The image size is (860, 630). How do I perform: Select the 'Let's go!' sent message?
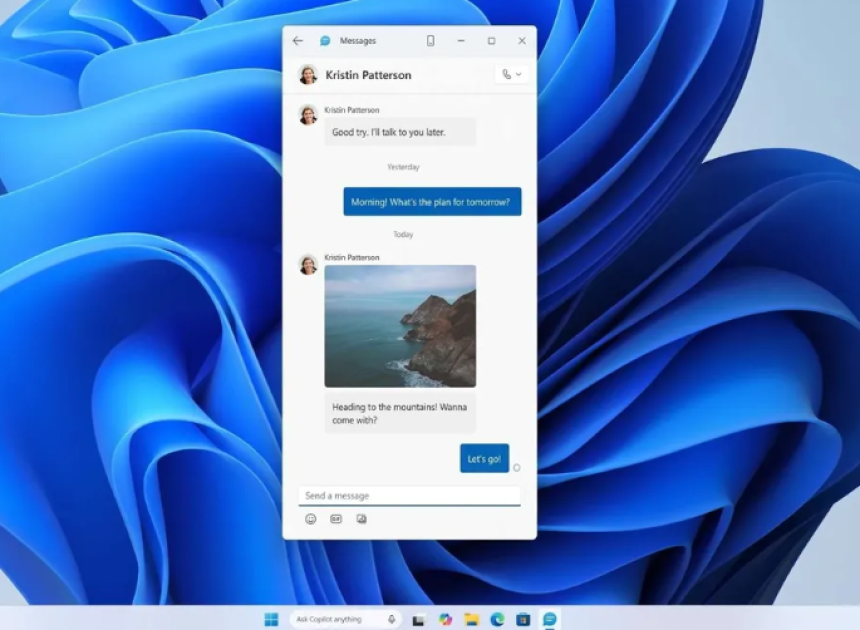[x=484, y=458]
